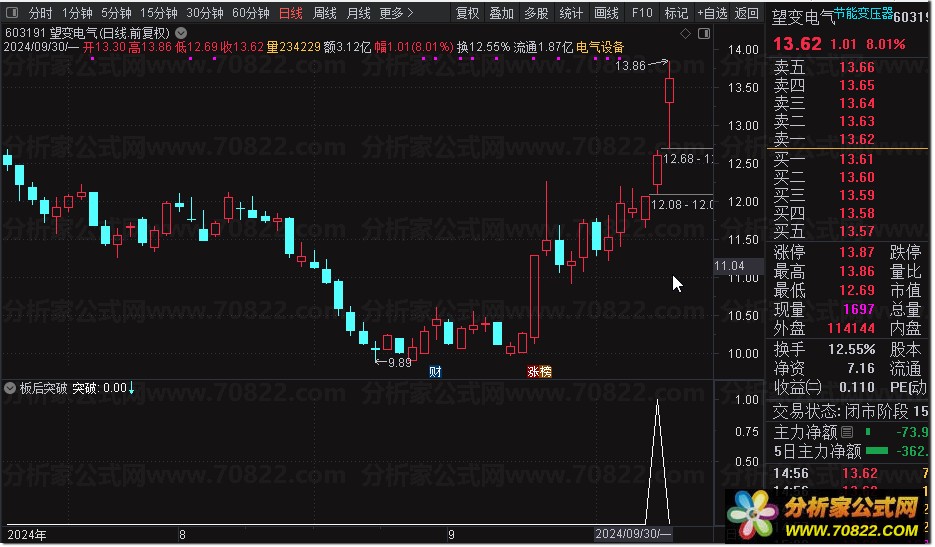Switch to 60分钟 chart period

coord(250,13)
